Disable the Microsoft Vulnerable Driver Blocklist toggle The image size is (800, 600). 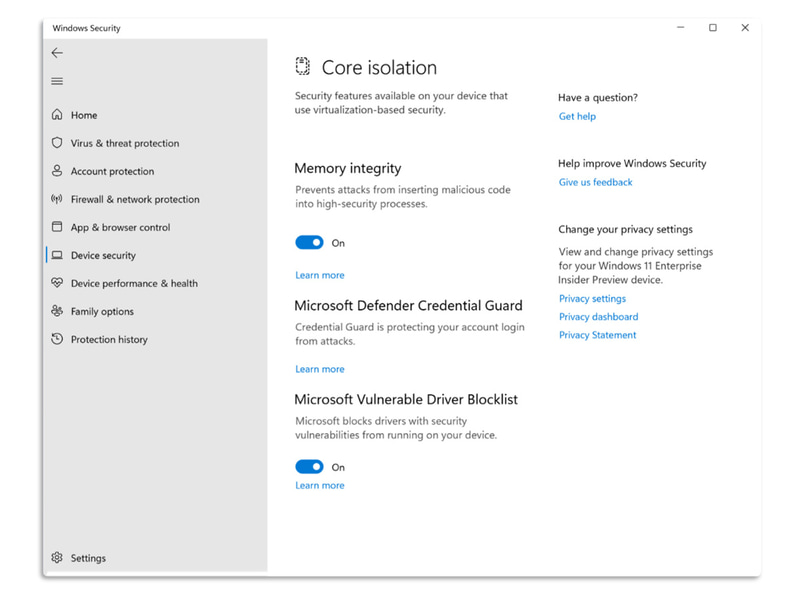pyautogui.click(x=310, y=467)
